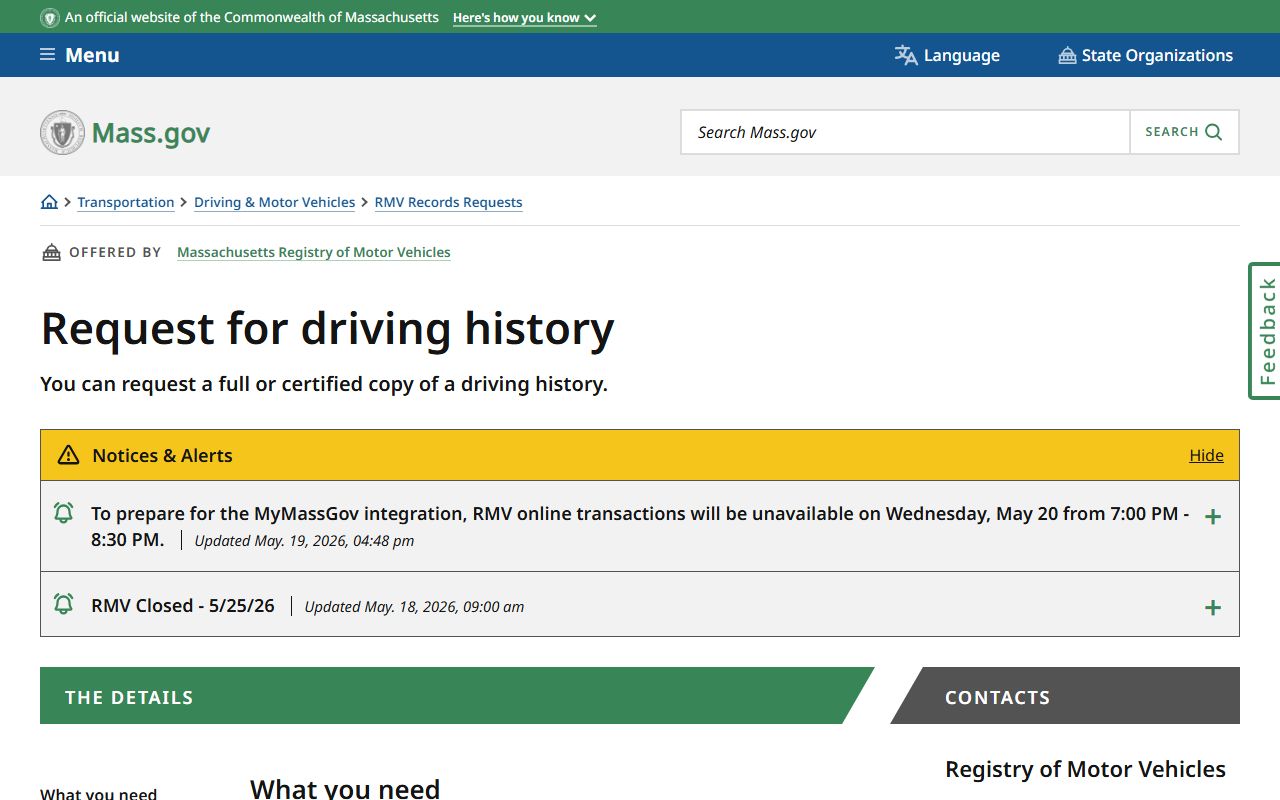Viewport: 1280px width, 800px height.
Task: Click the "What you need" section heading
Action: [345, 788]
